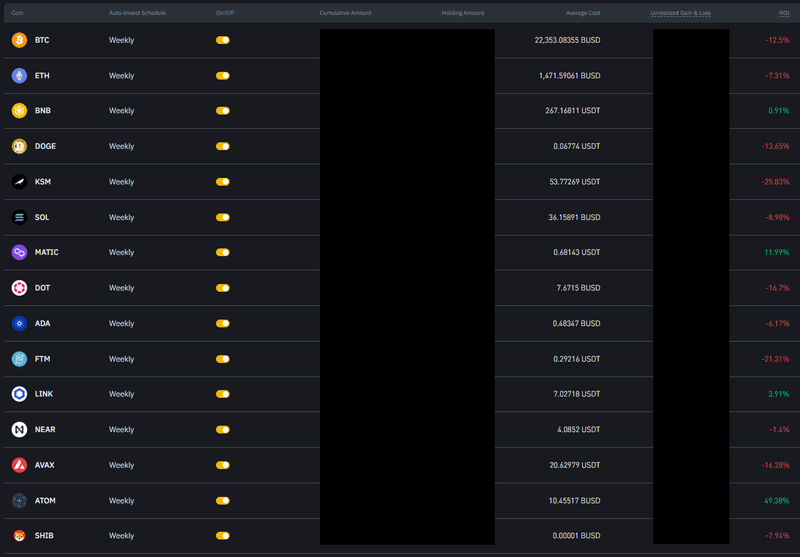The height and width of the screenshot is (557, 800).
Task: Click the SHIB coin icon
Action: (19, 536)
